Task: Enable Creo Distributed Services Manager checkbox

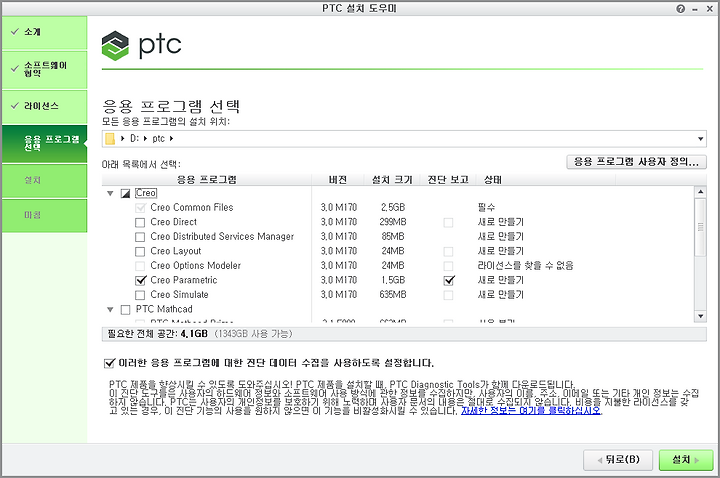Action: (140, 237)
